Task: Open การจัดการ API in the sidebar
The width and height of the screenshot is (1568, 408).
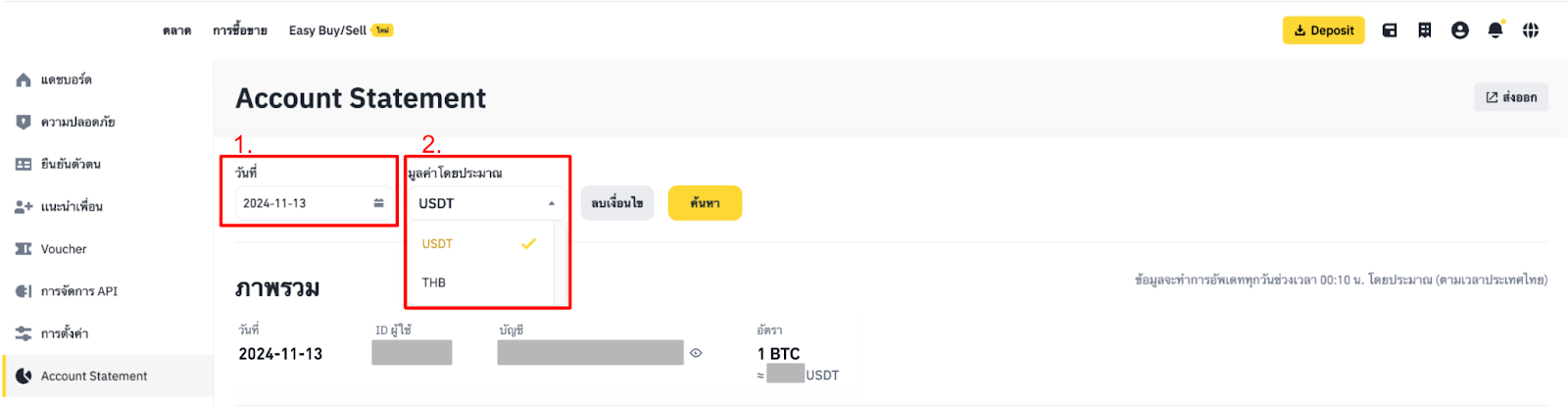Action: pos(78,291)
